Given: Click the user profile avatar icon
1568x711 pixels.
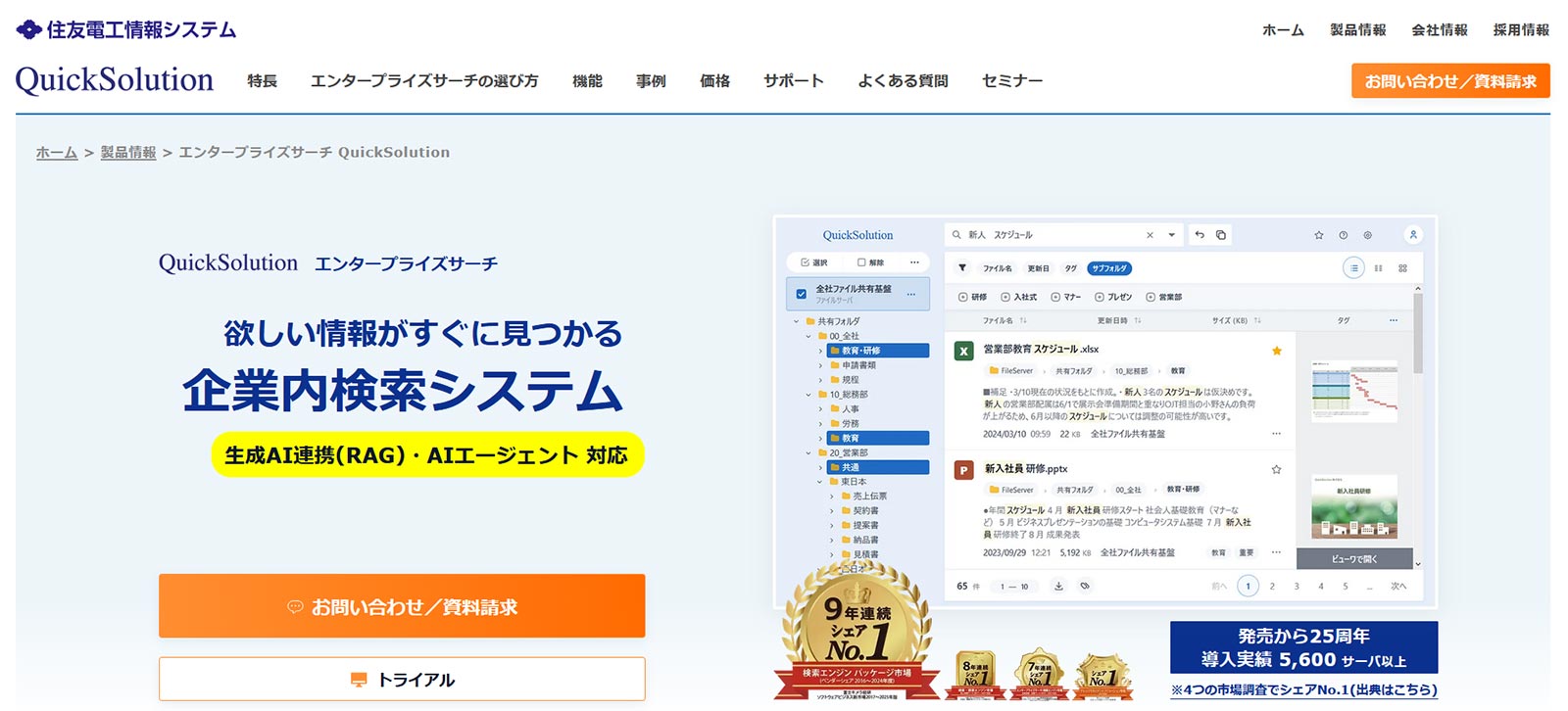Looking at the screenshot, I should point(1413,235).
